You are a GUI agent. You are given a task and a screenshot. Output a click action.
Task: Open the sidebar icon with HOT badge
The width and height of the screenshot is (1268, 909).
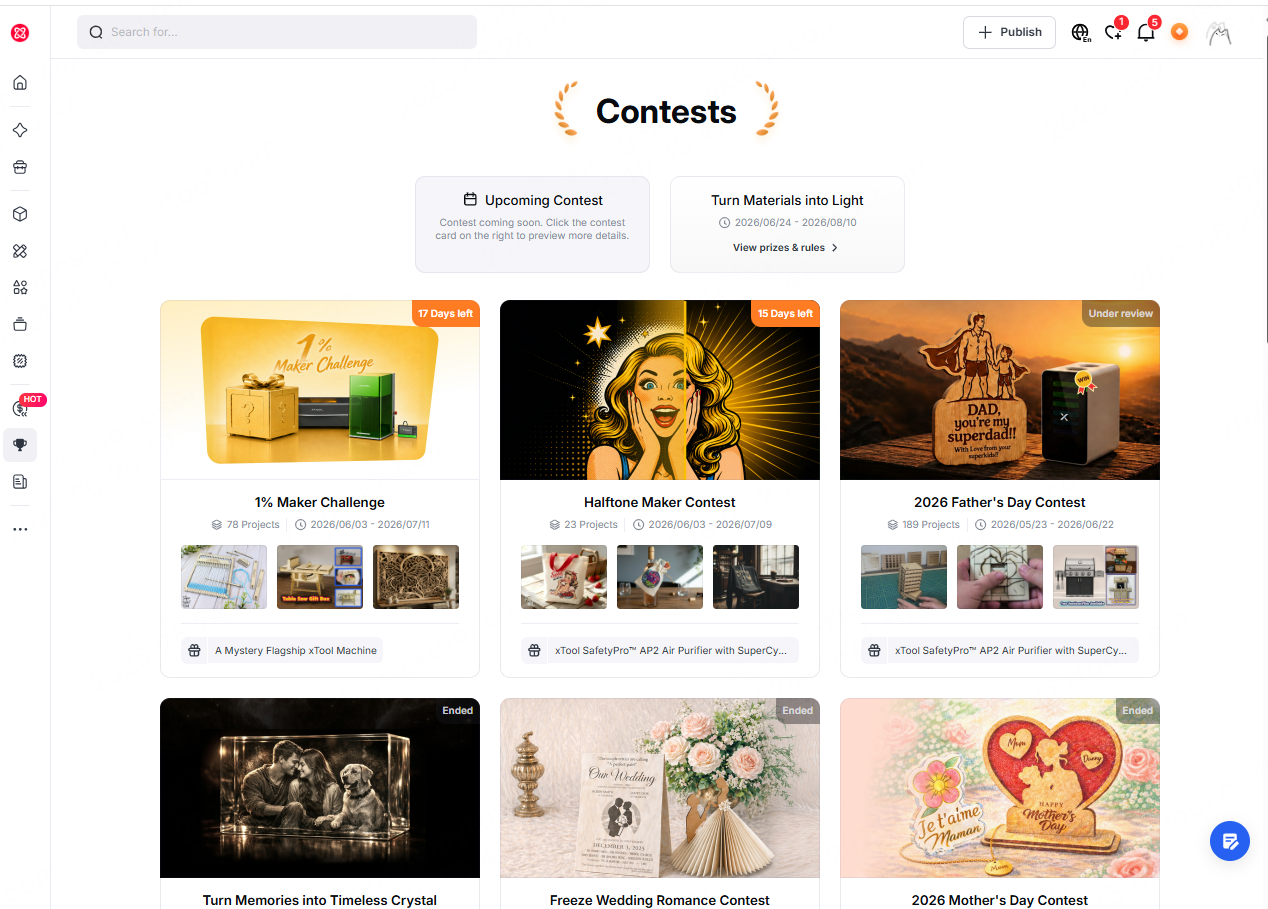coord(20,408)
